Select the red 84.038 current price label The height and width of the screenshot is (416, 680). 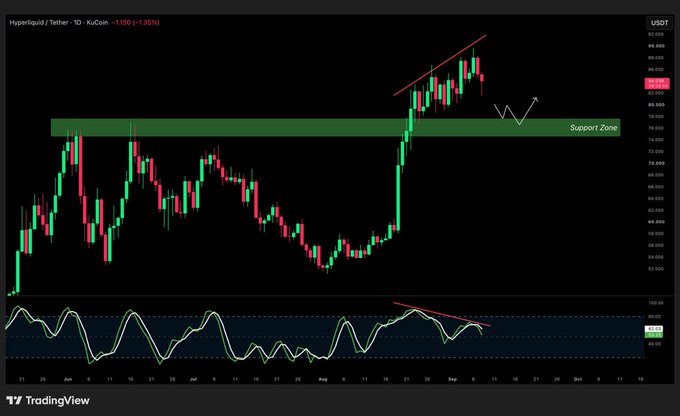click(657, 81)
